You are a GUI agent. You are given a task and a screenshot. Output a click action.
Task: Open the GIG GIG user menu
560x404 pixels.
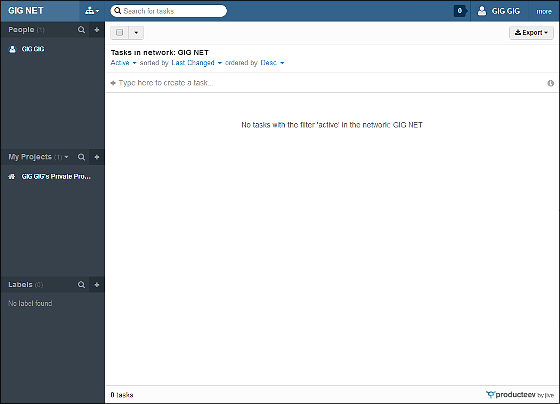(499, 11)
